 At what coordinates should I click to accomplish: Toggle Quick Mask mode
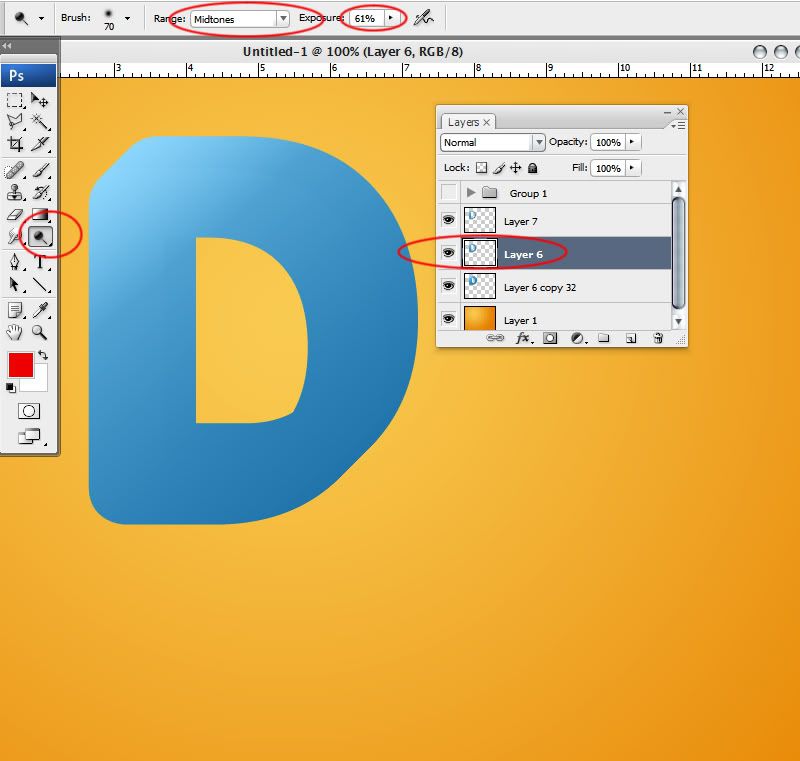click(x=29, y=411)
